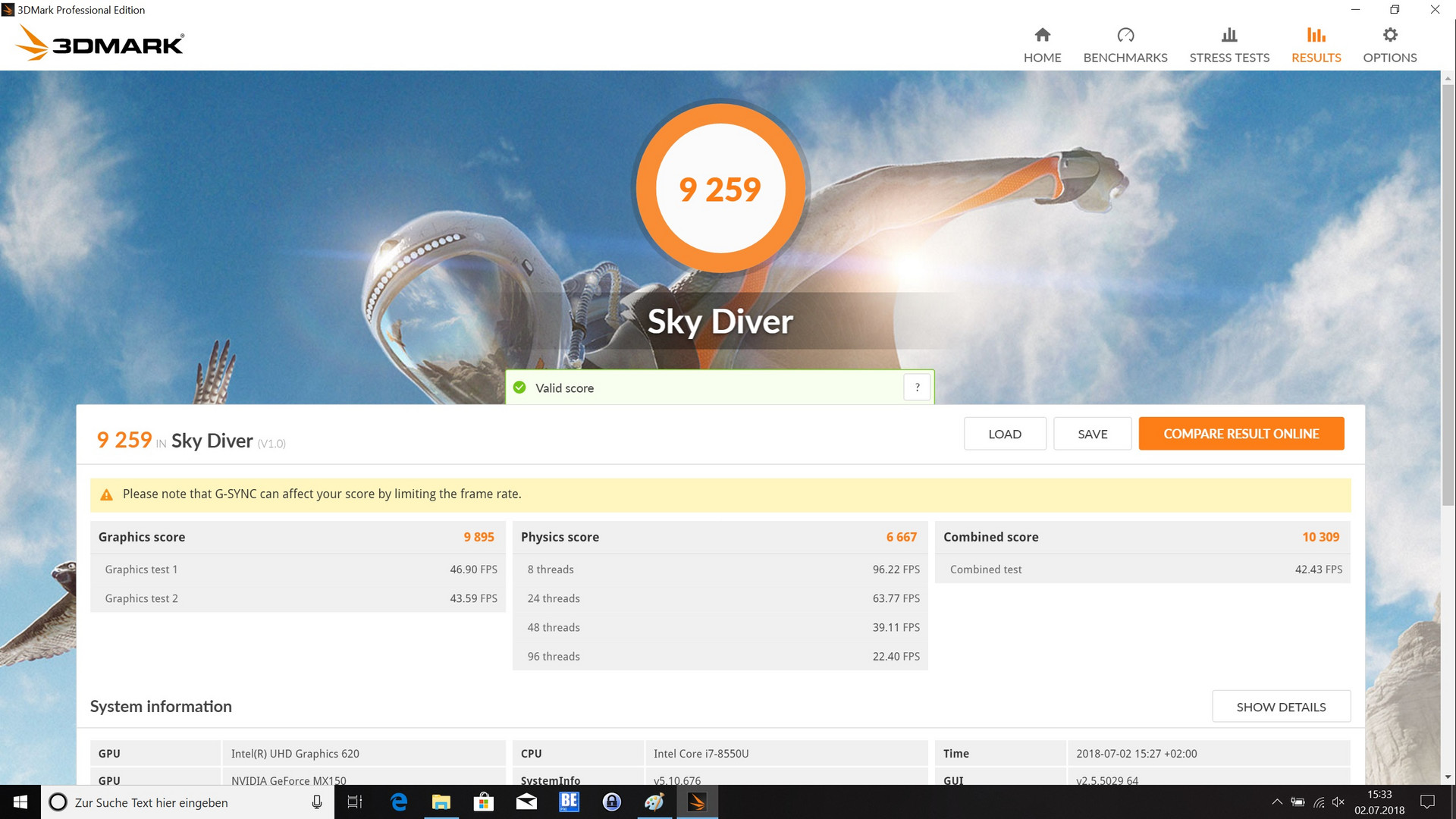The height and width of the screenshot is (819, 1456).
Task: Open the Windows Start menu
Action: 20,802
